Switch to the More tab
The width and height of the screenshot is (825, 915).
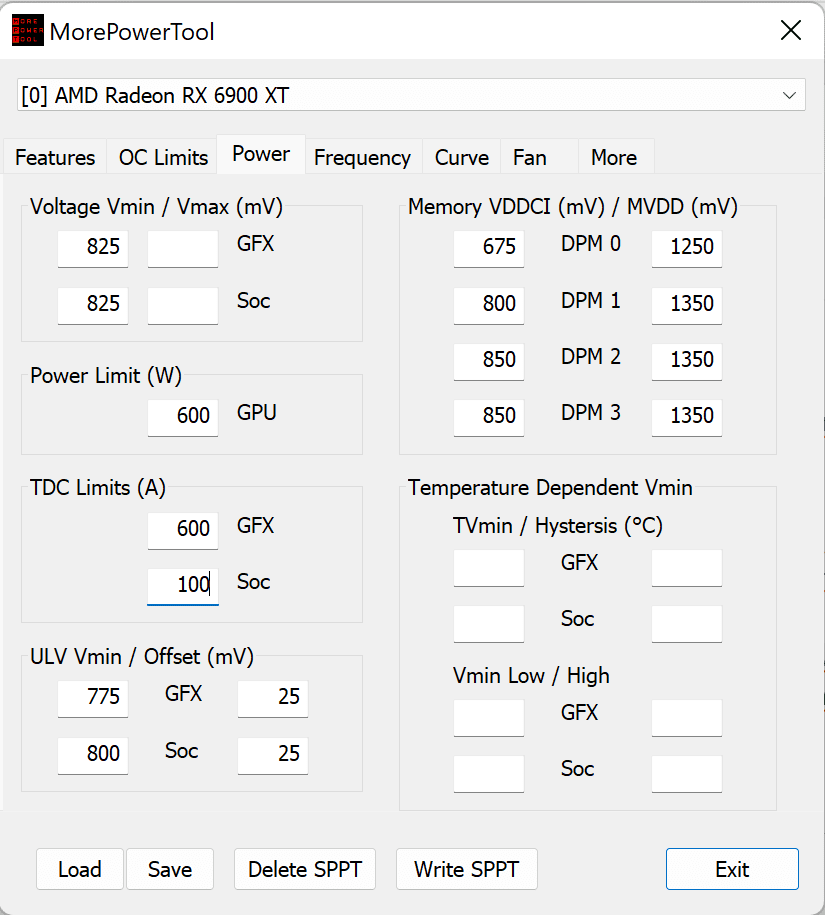[x=614, y=158]
